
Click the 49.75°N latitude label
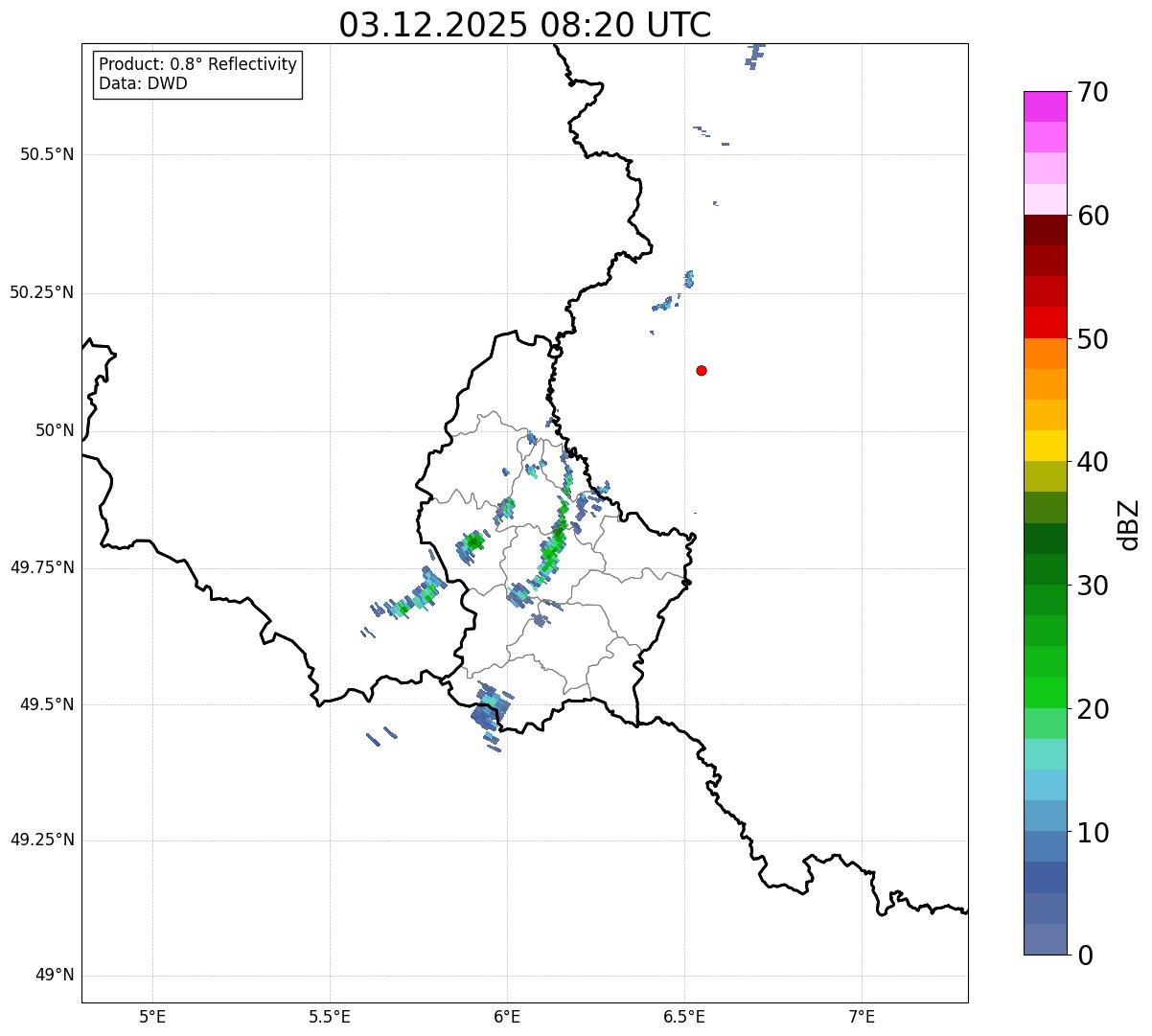click(42, 567)
